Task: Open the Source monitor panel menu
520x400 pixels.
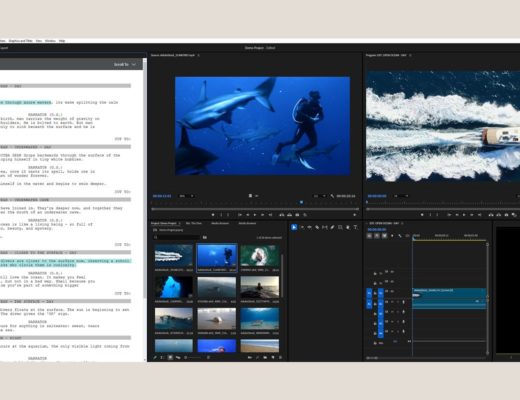Action: (x=198, y=55)
